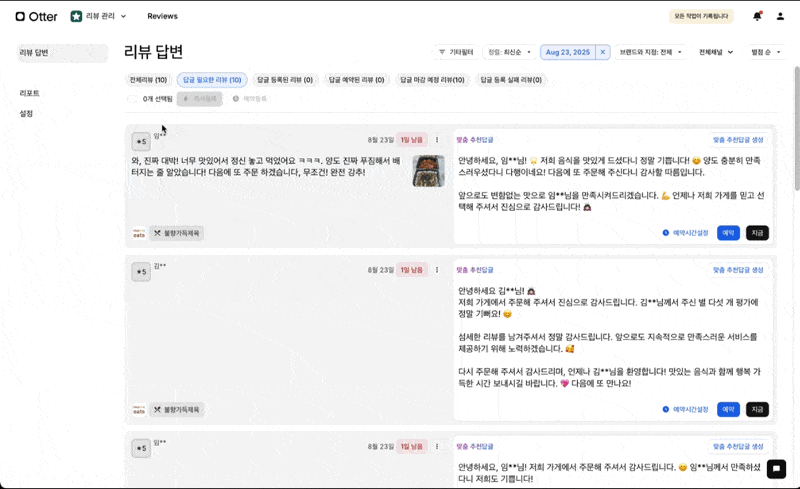Click the star 5 rating badge of first review

click(141, 142)
